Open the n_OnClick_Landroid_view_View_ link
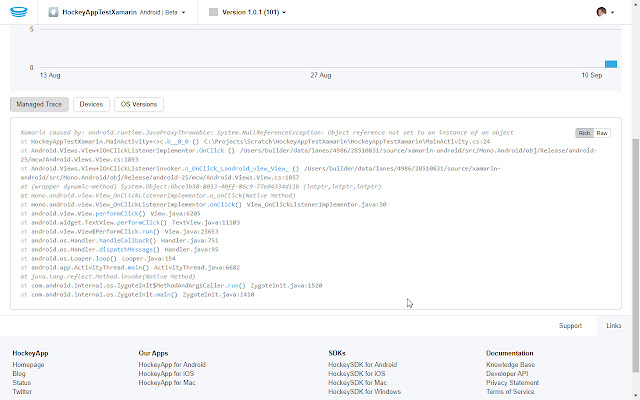 coord(236,169)
